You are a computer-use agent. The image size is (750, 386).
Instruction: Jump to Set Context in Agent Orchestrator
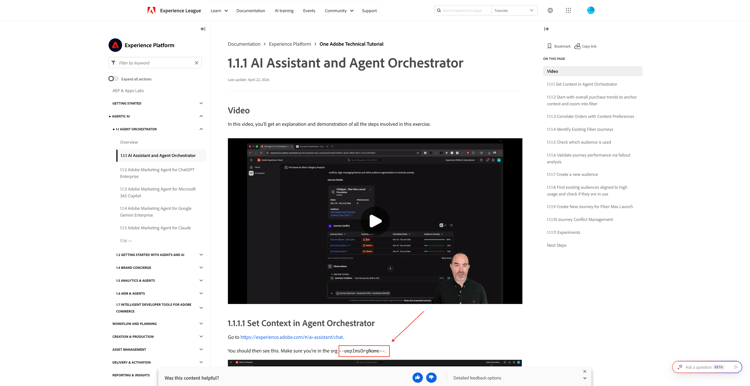pyautogui.click(x=582, y=84)
